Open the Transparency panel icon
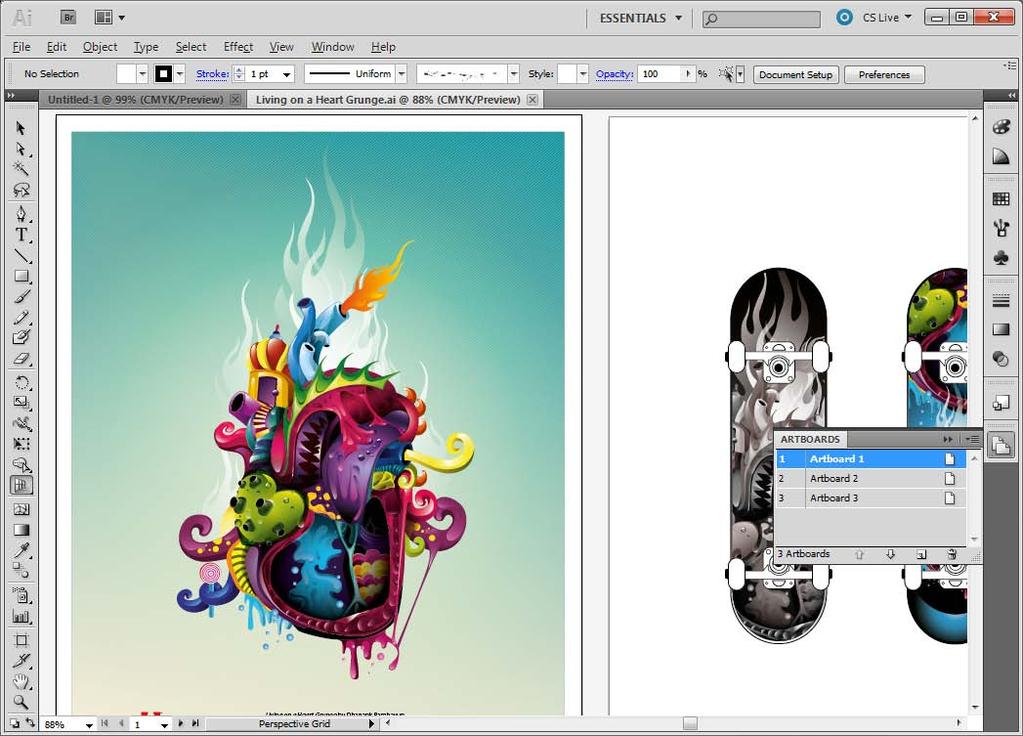 1001,360
